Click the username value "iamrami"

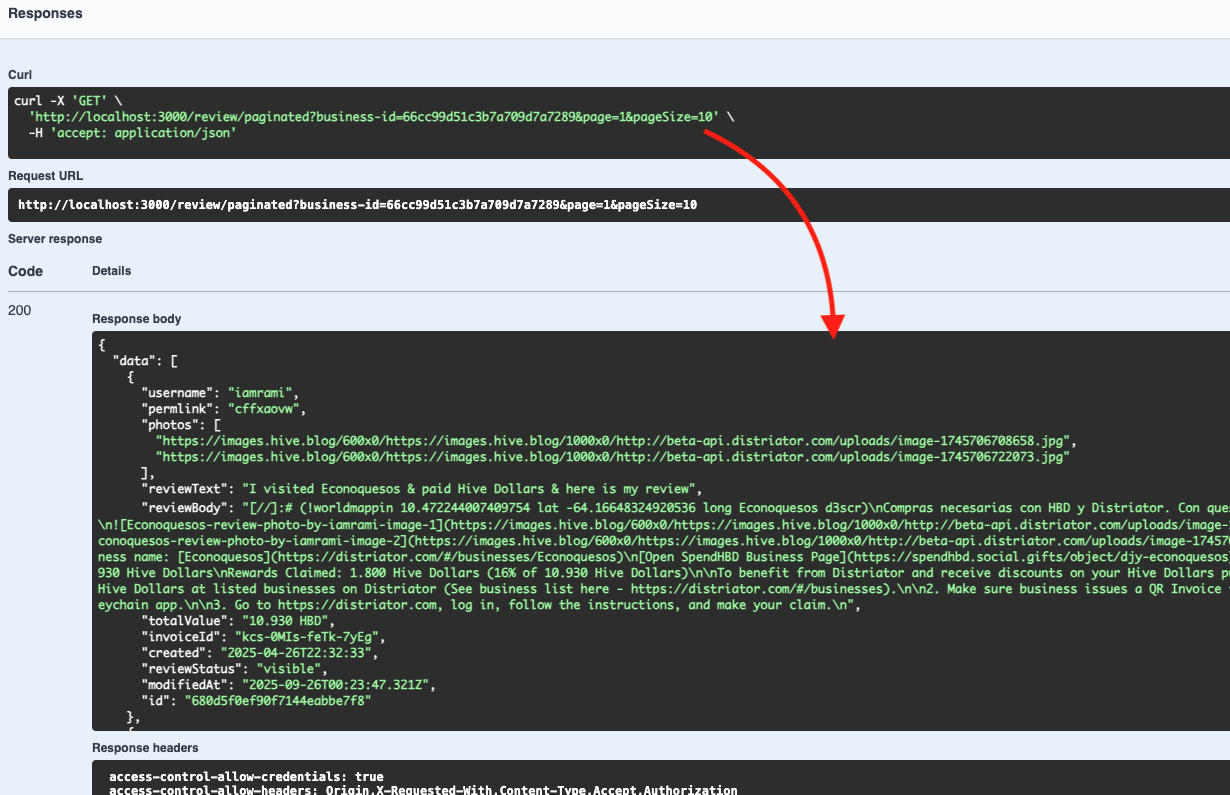click(263, 392)
